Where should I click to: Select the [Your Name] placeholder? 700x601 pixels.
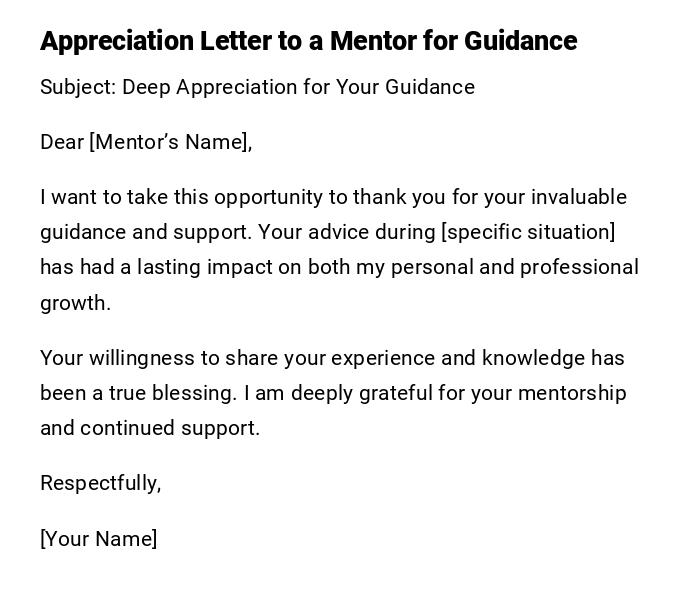pos(98,539)
